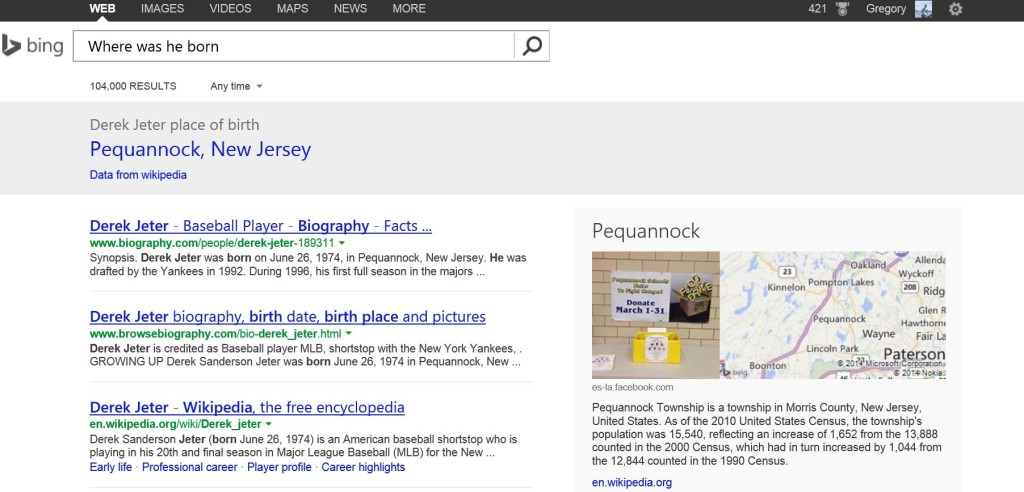Open the Player profile deep link

[x=280, y=467]
